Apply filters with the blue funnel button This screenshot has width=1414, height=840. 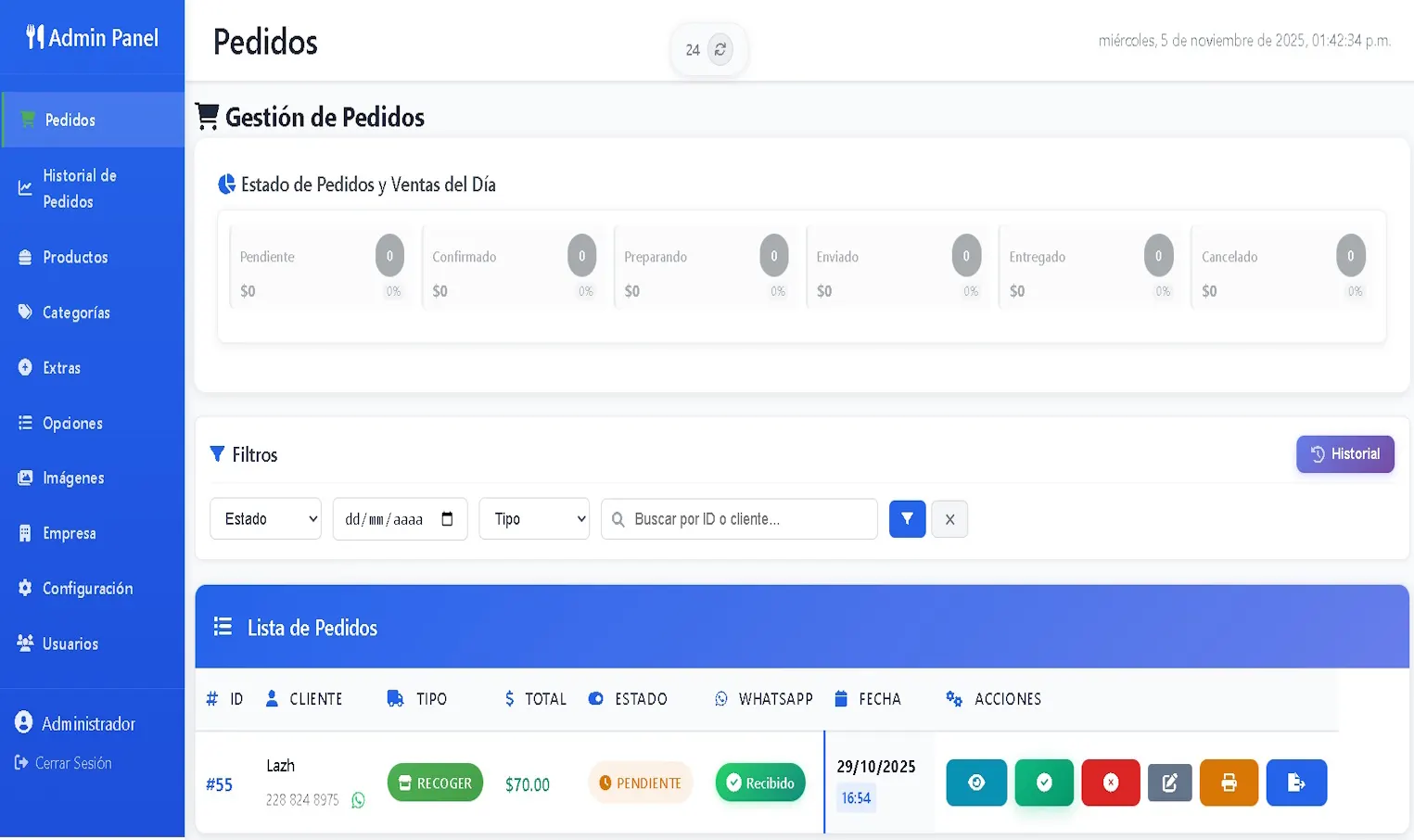(x=908, y=519)
